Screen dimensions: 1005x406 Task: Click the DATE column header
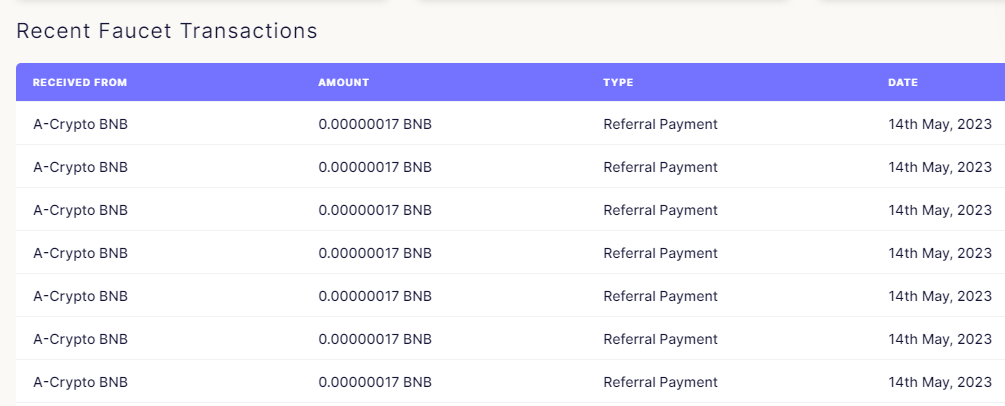pyautogui.click(x=902, y=82)
